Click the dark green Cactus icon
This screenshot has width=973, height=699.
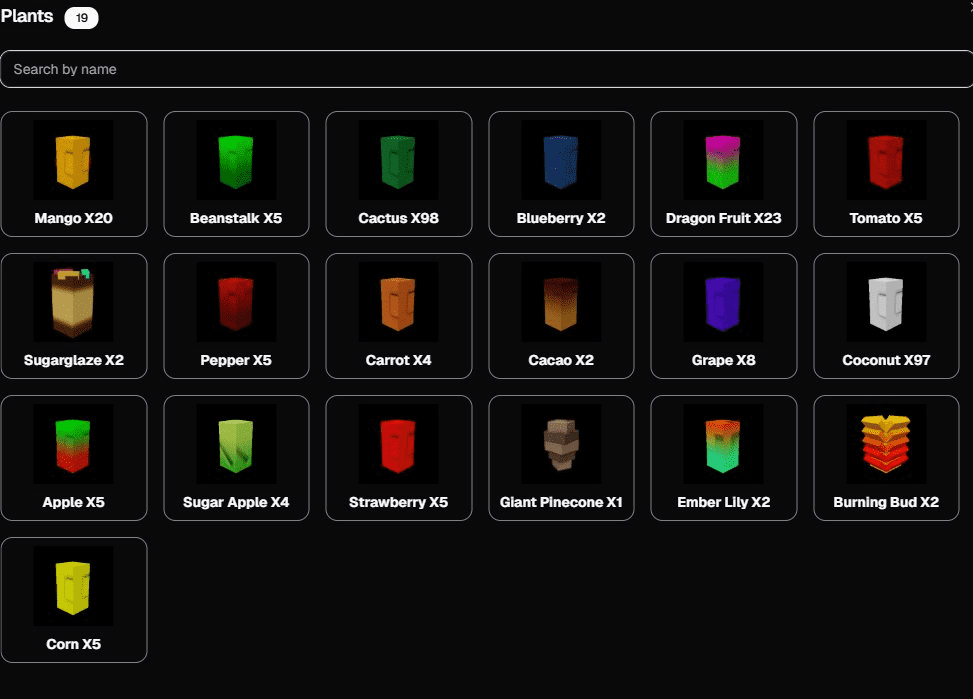398,161
